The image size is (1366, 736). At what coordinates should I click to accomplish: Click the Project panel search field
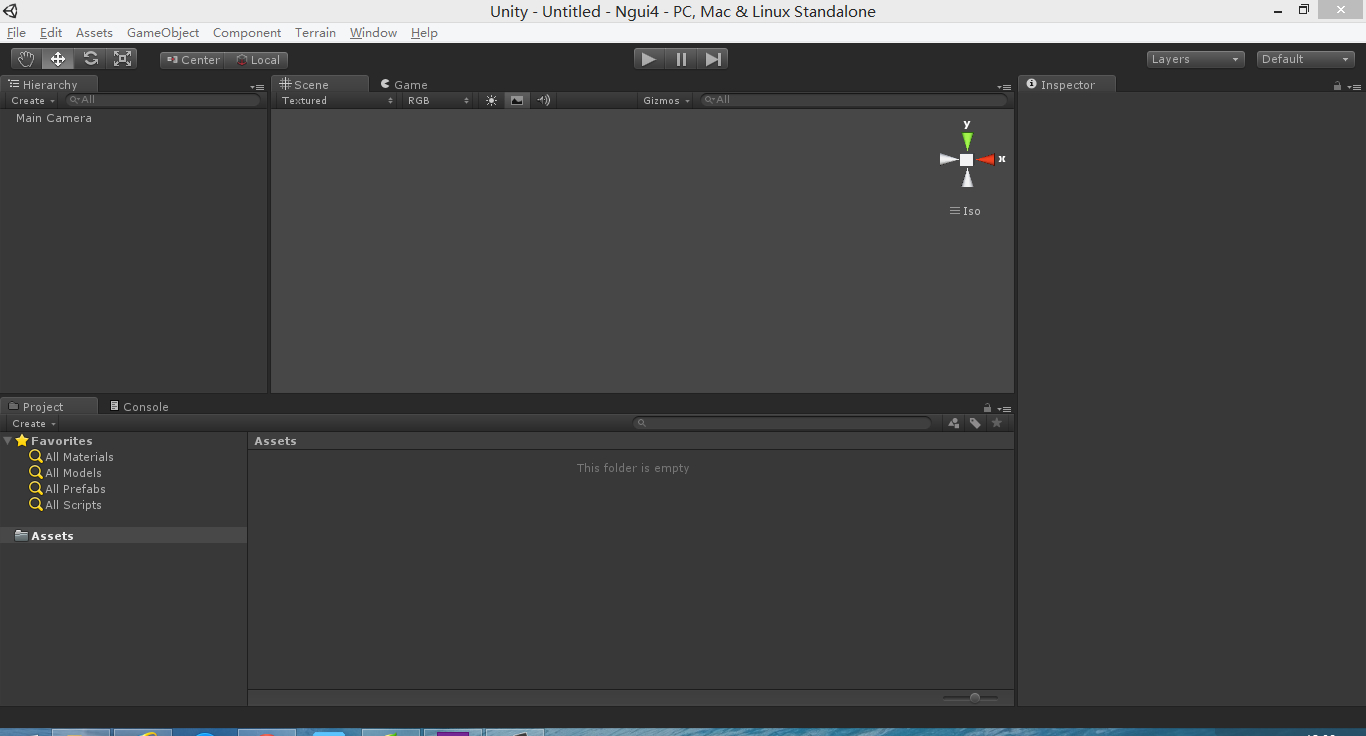pyautogui.click(x=782, y=423)
